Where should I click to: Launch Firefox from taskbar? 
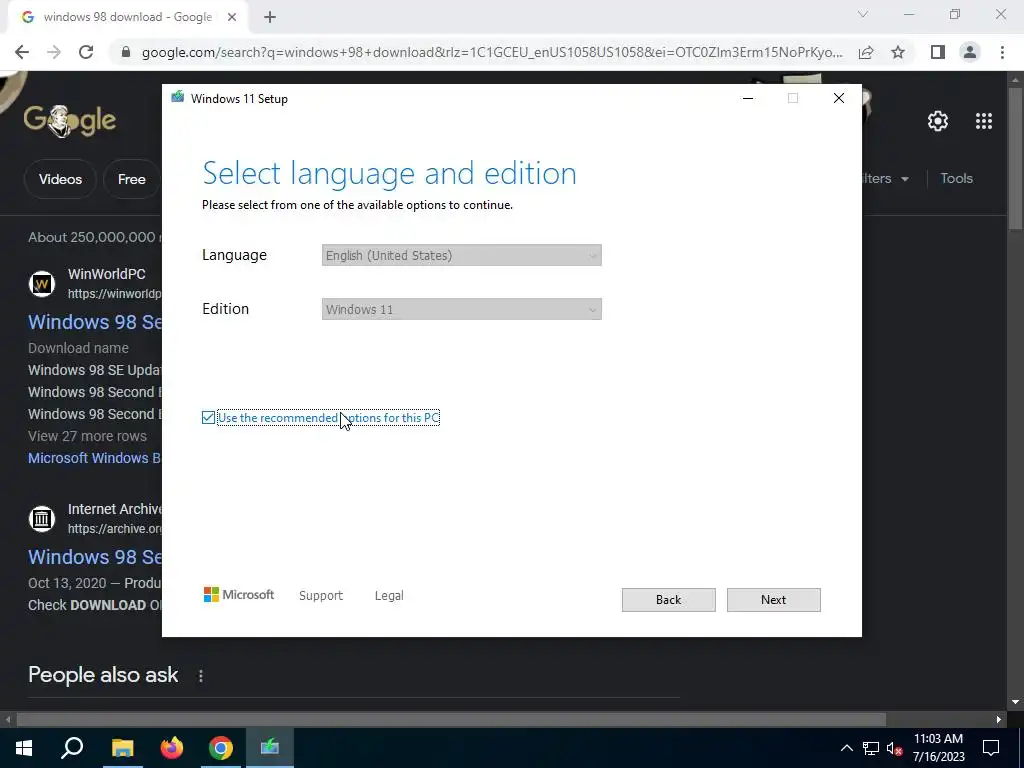[x=172, y=748]
